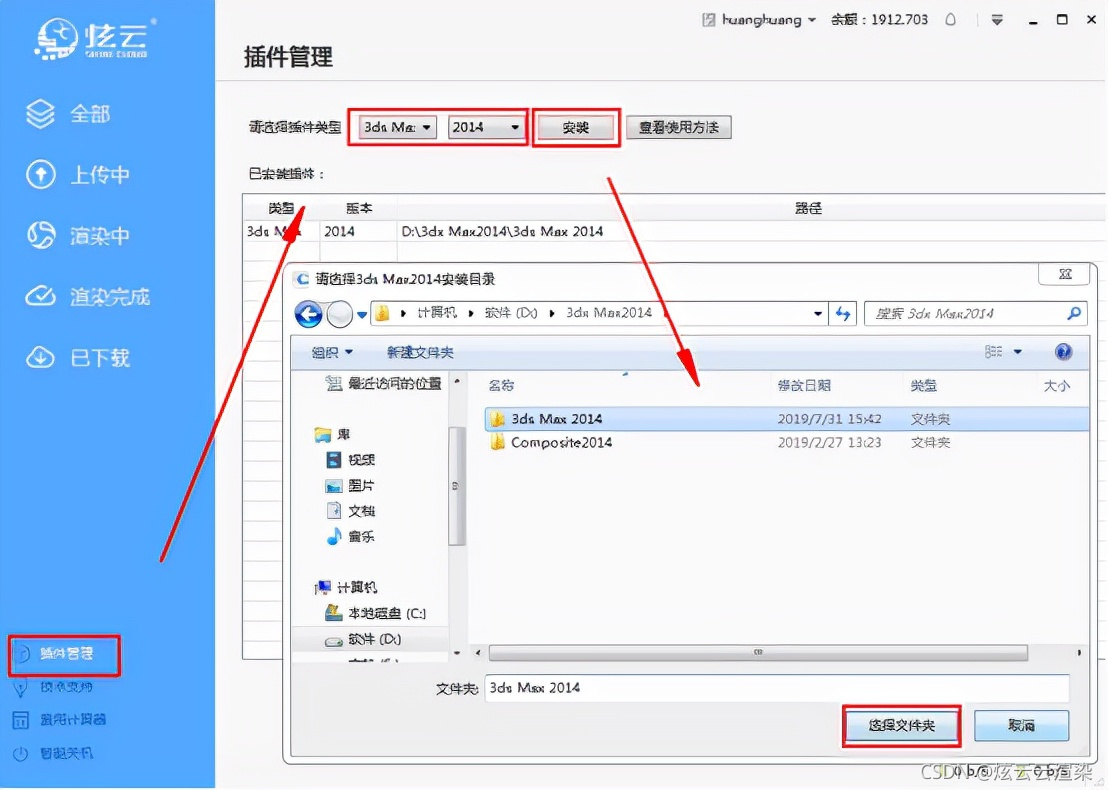The height and width of the screenshot is (790, 1108).
Task: Open the view options dropdown arrow
Action: pyautogui.click(x=1018, y=351)
